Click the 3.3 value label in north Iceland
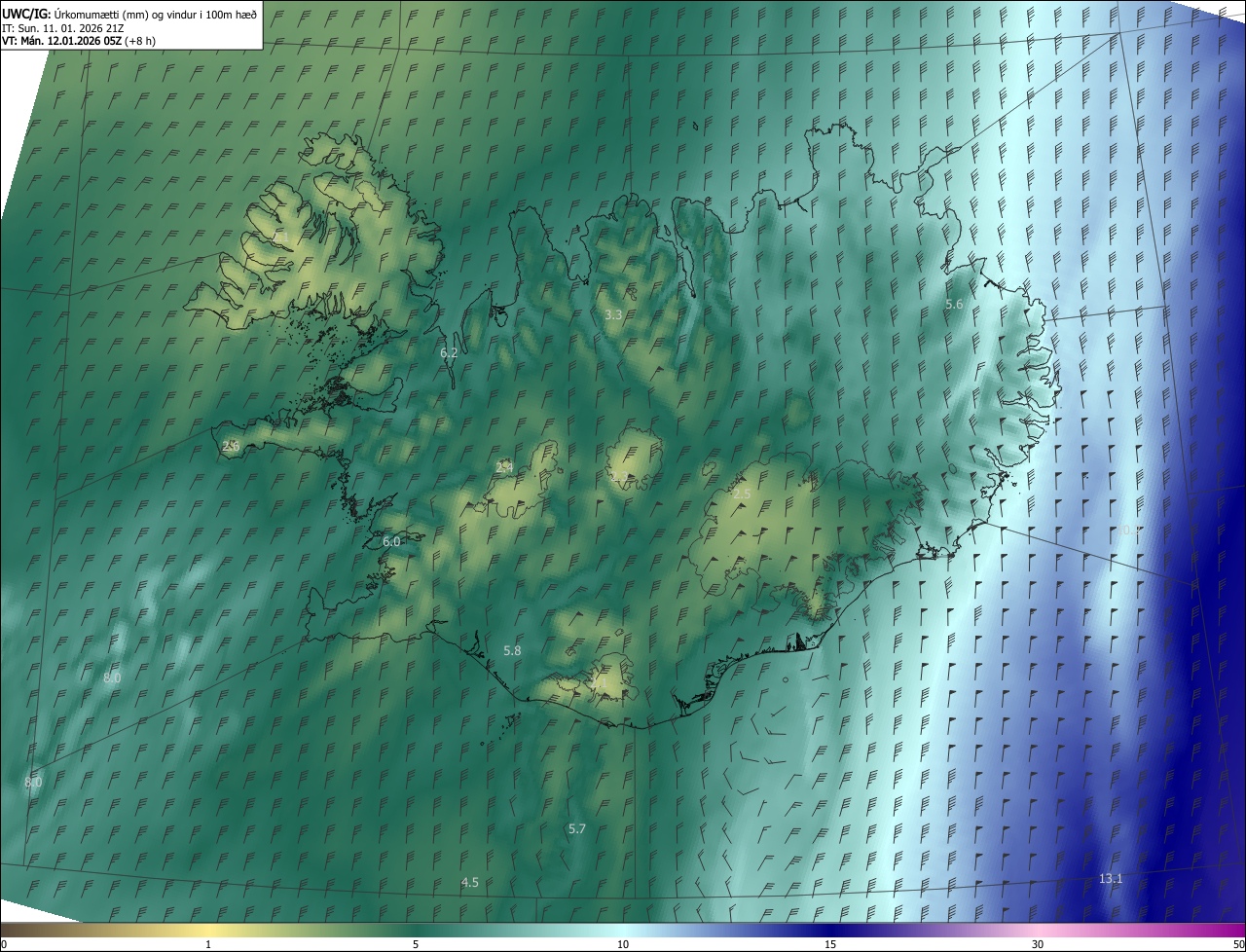The width and height of the screenshot is (1246, 952). 613,315
